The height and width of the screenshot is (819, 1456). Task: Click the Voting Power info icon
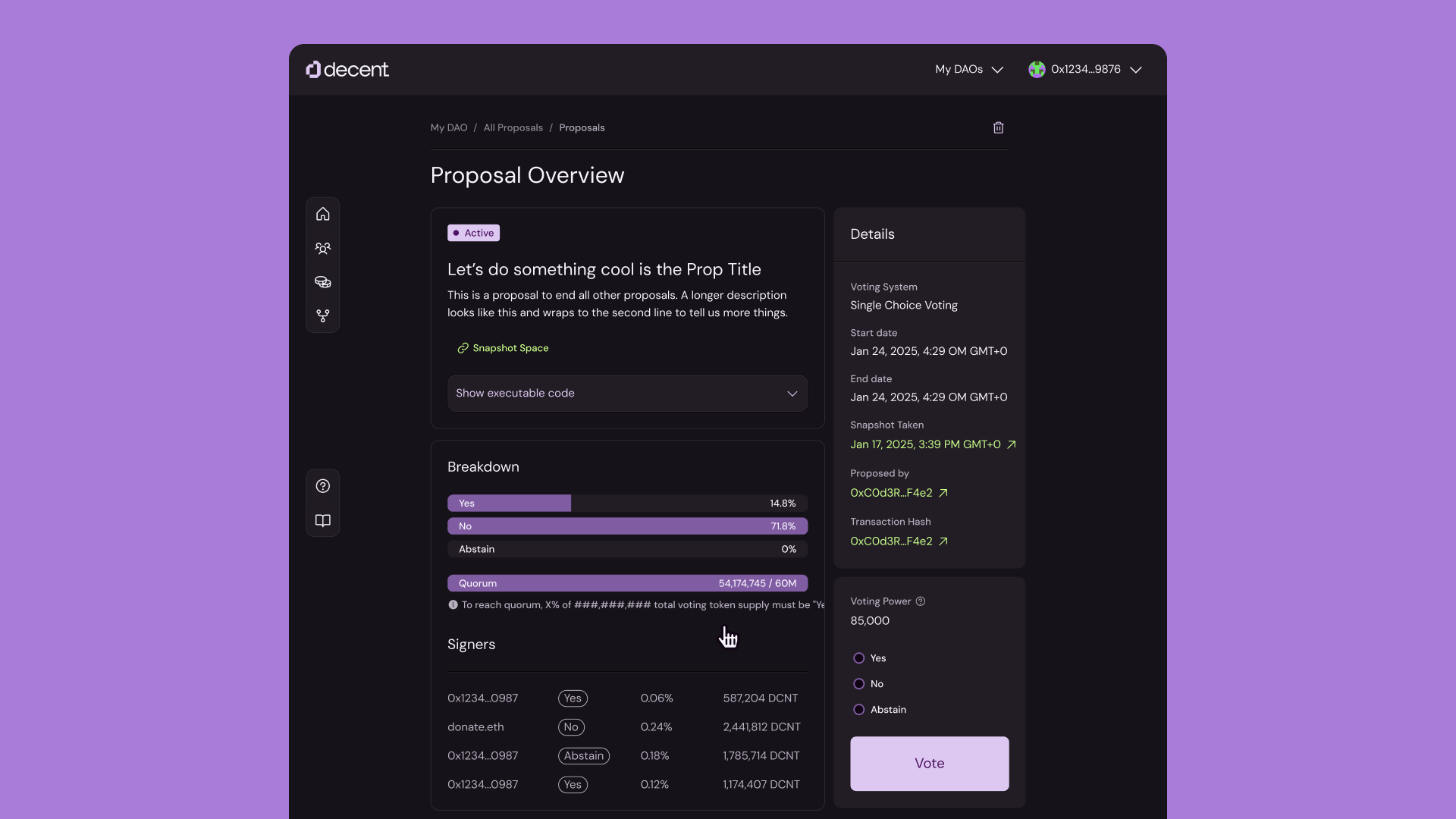click(x=921, y=601)
